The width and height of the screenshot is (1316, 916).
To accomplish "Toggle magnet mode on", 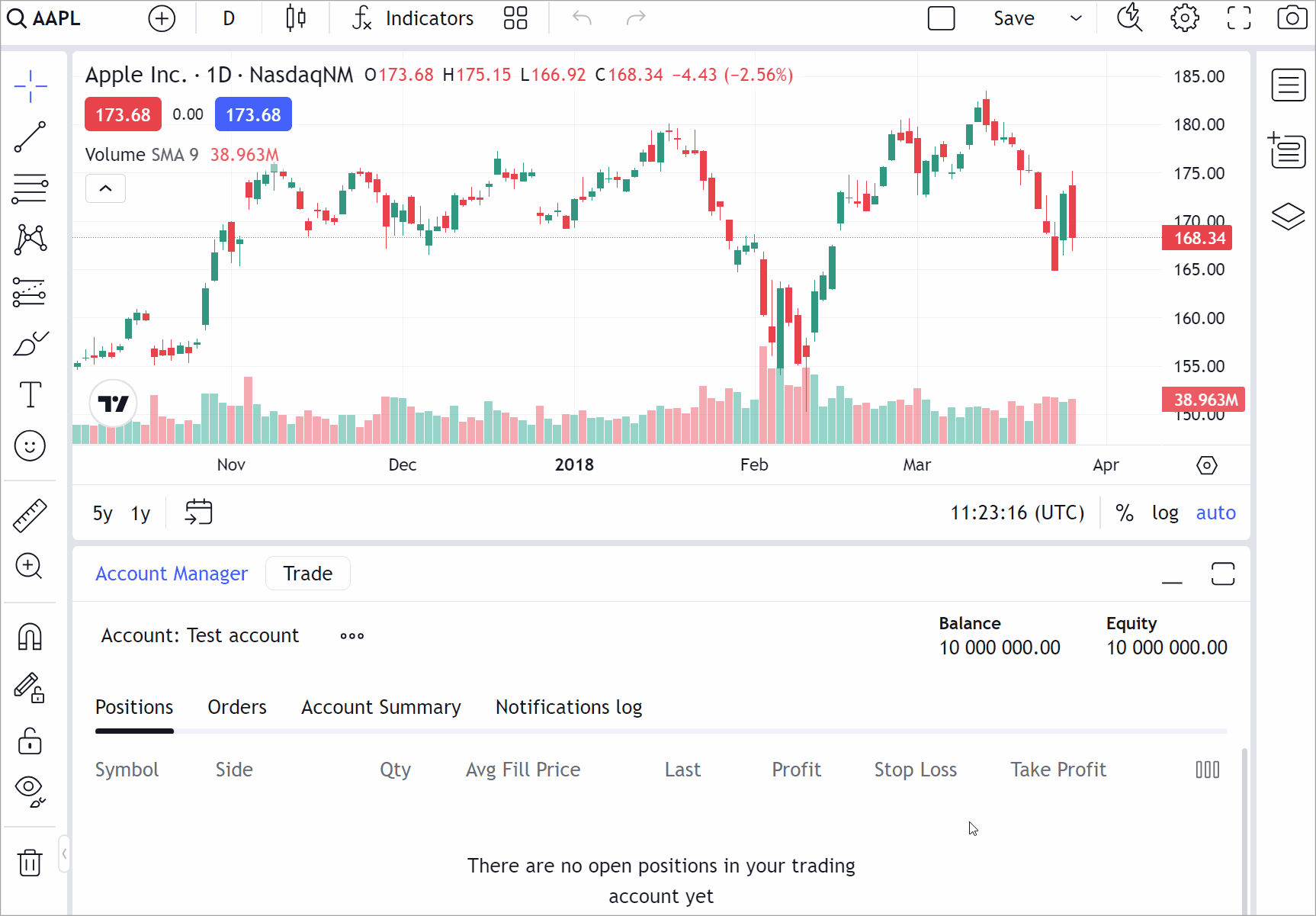I will click(30, 637).
